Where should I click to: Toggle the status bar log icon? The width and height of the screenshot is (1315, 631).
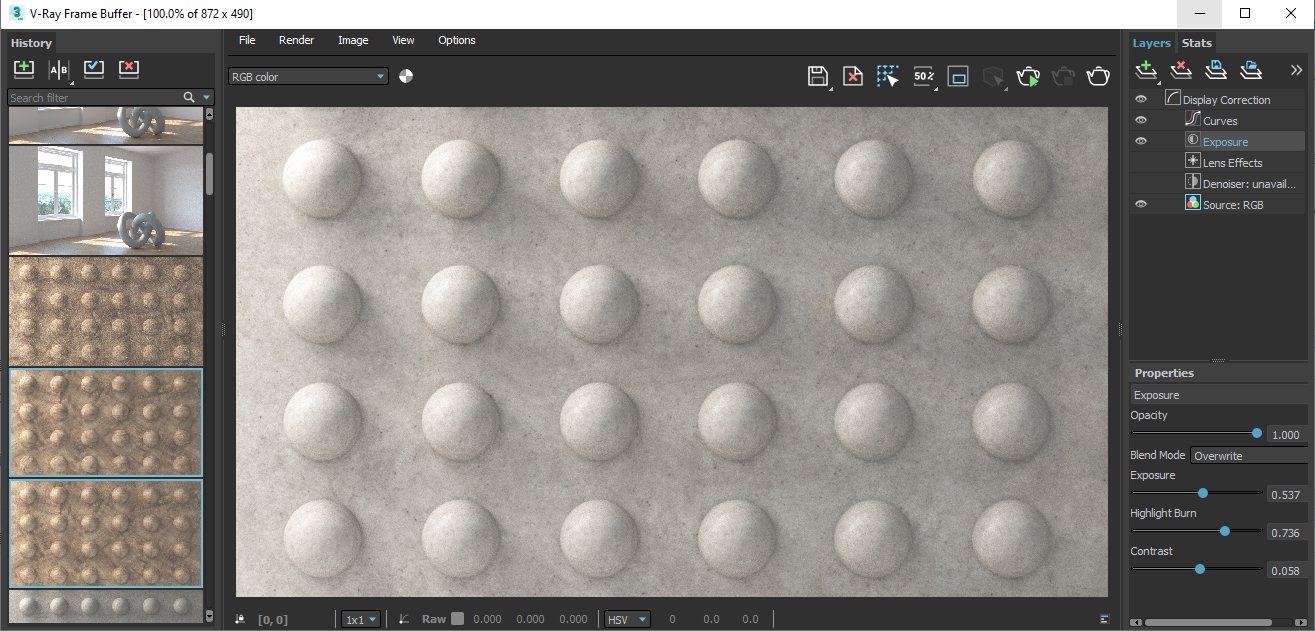click(1104, 619)
